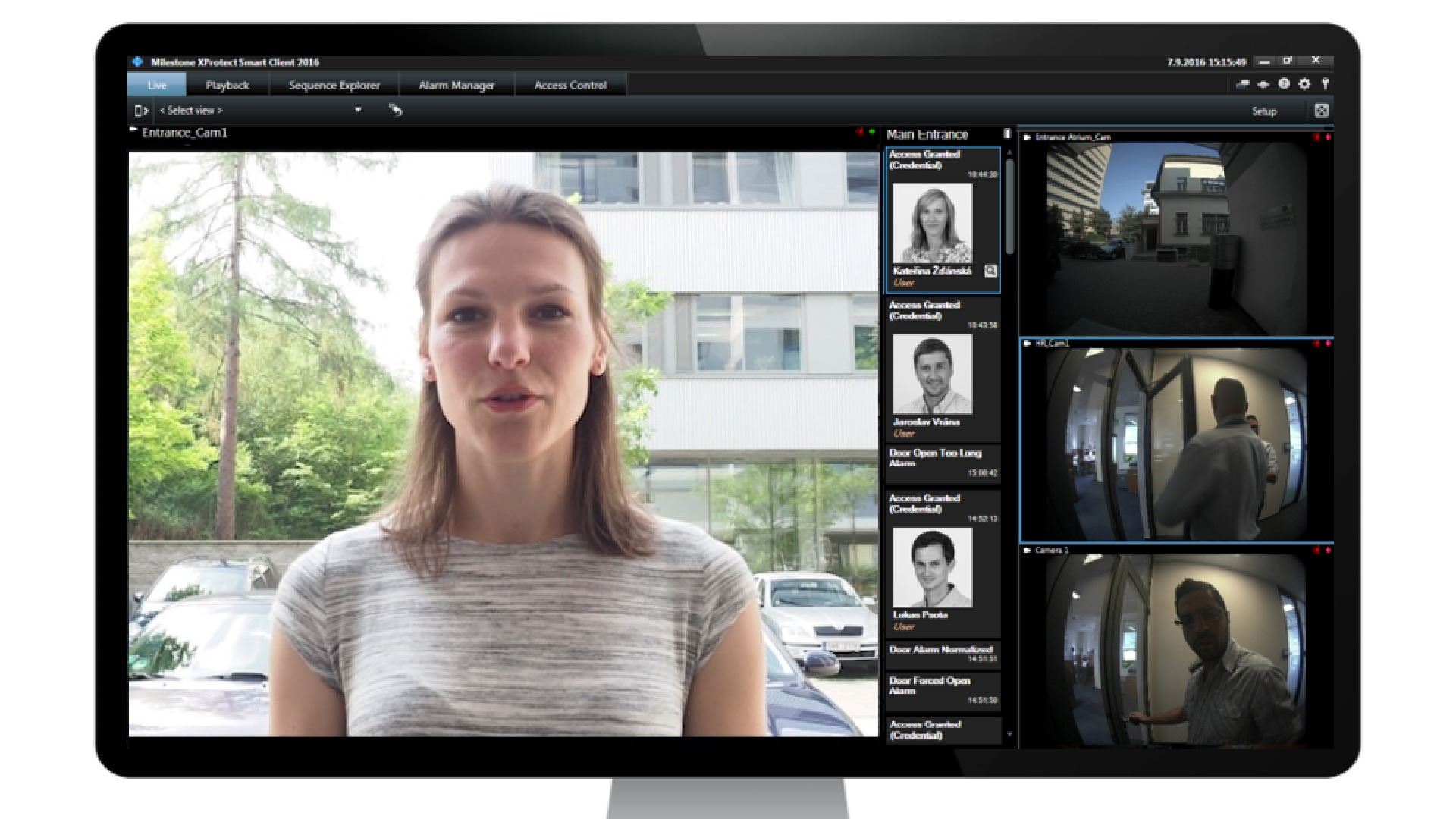The width and height of the screenshot is (1456, 819).
Task: Open the Alarm Manager tab
Action: coord(457,85)
